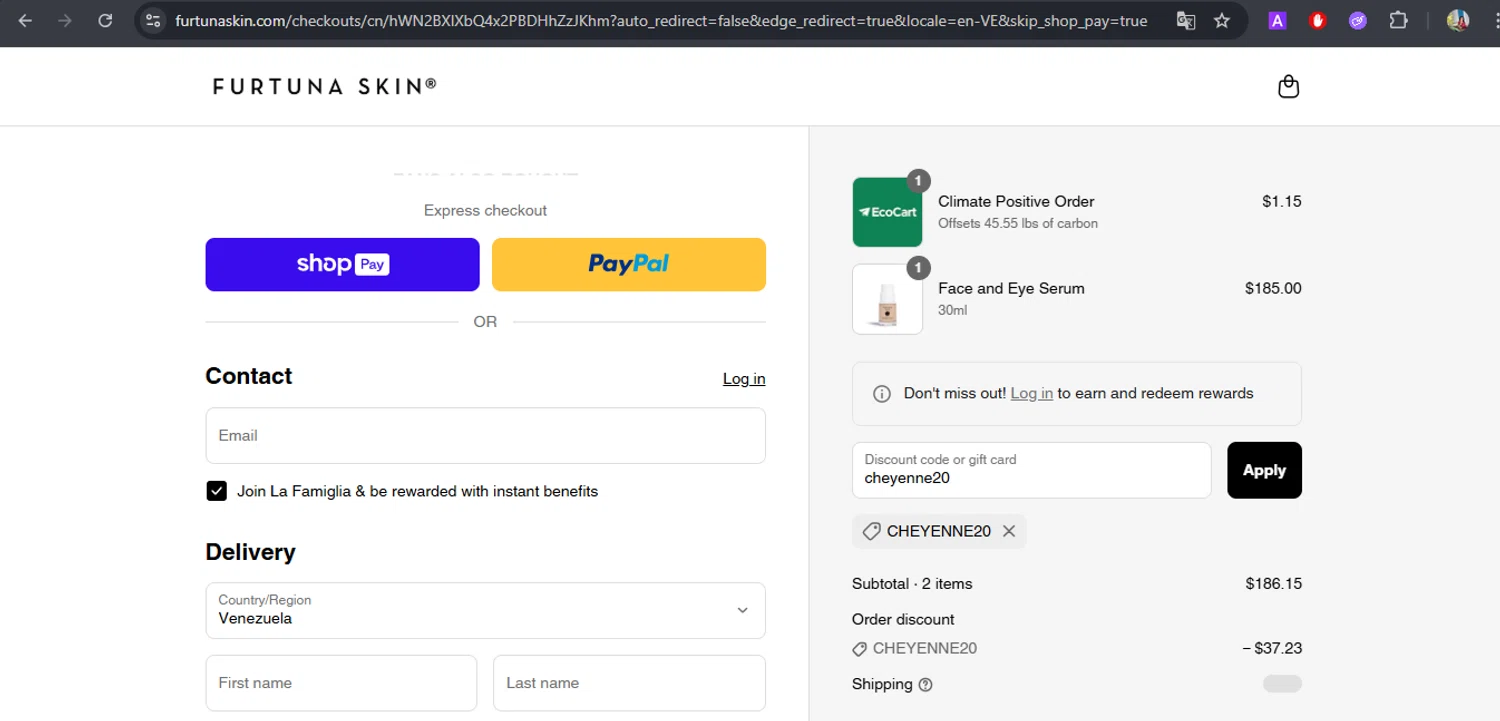Click the Face and Eye Serum item name
The image size is (1500, 721).
click(x=1011, y=288)
